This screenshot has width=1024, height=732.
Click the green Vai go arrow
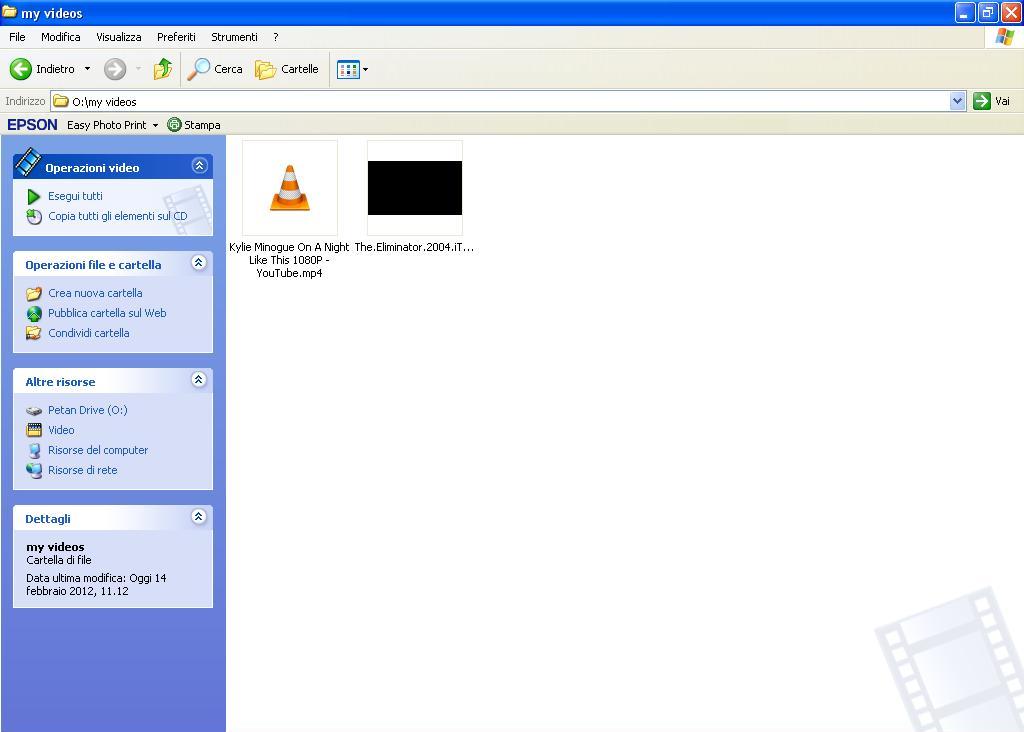point(982,101)
